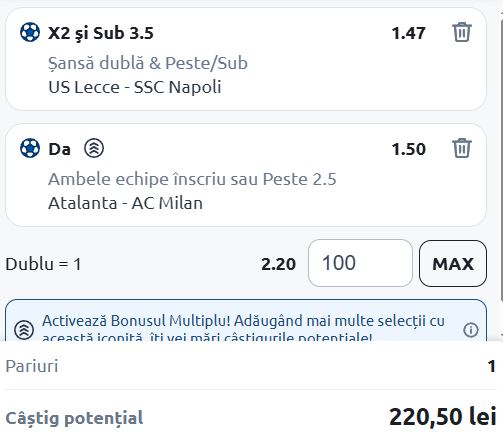Viewport: 503px width, 435px height.
Task: Click the soccer ball icon next to Da
Action: pos(30,148)
